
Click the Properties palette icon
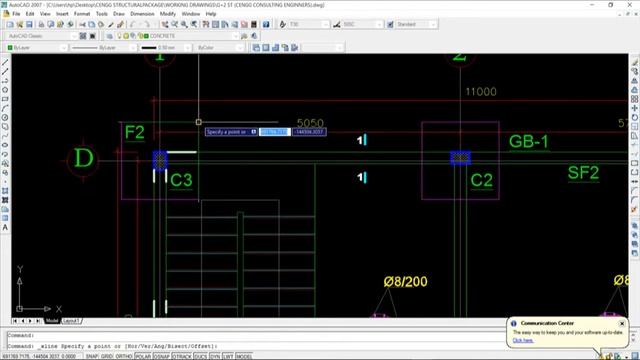[x=206, y=24]
